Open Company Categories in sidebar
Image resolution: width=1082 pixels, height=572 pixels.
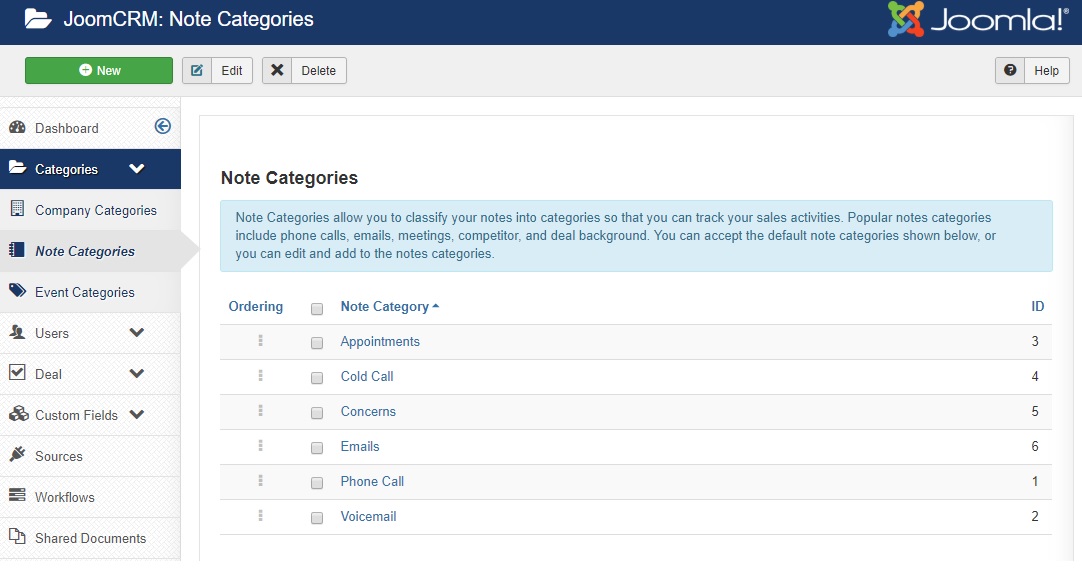(96, 210)
